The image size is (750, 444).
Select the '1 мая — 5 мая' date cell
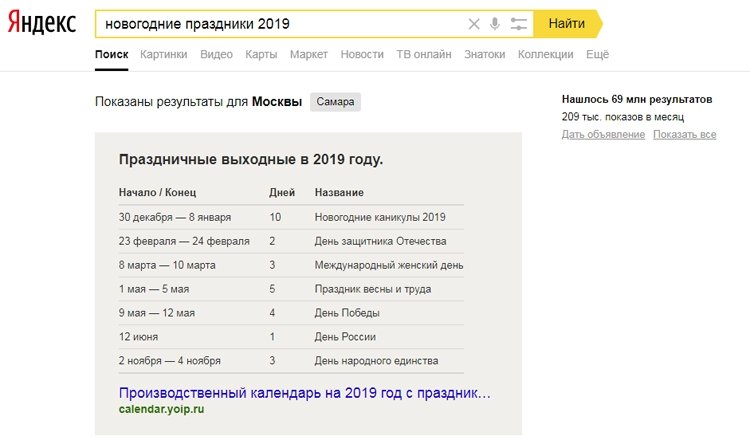[x=154, y=289]
